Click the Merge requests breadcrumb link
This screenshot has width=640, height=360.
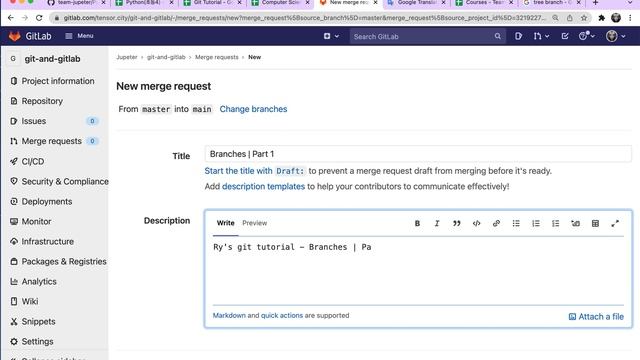click(216, 57)
